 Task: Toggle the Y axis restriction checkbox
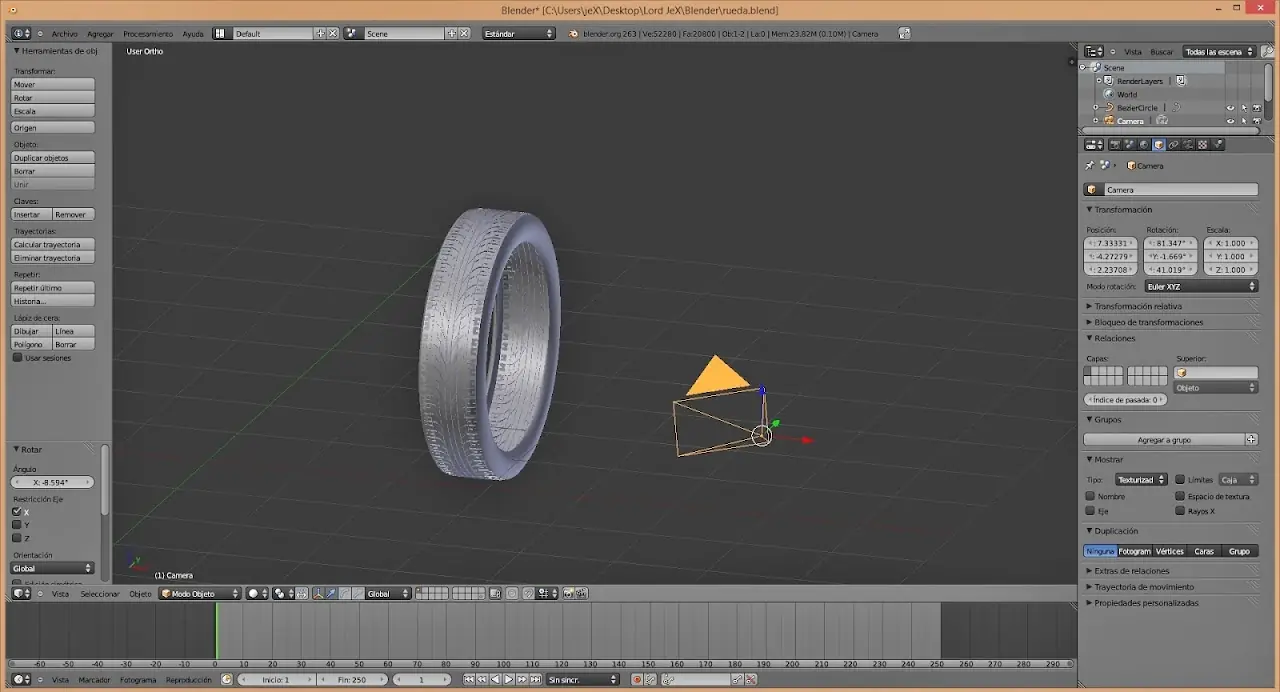(x=17, y=525)
